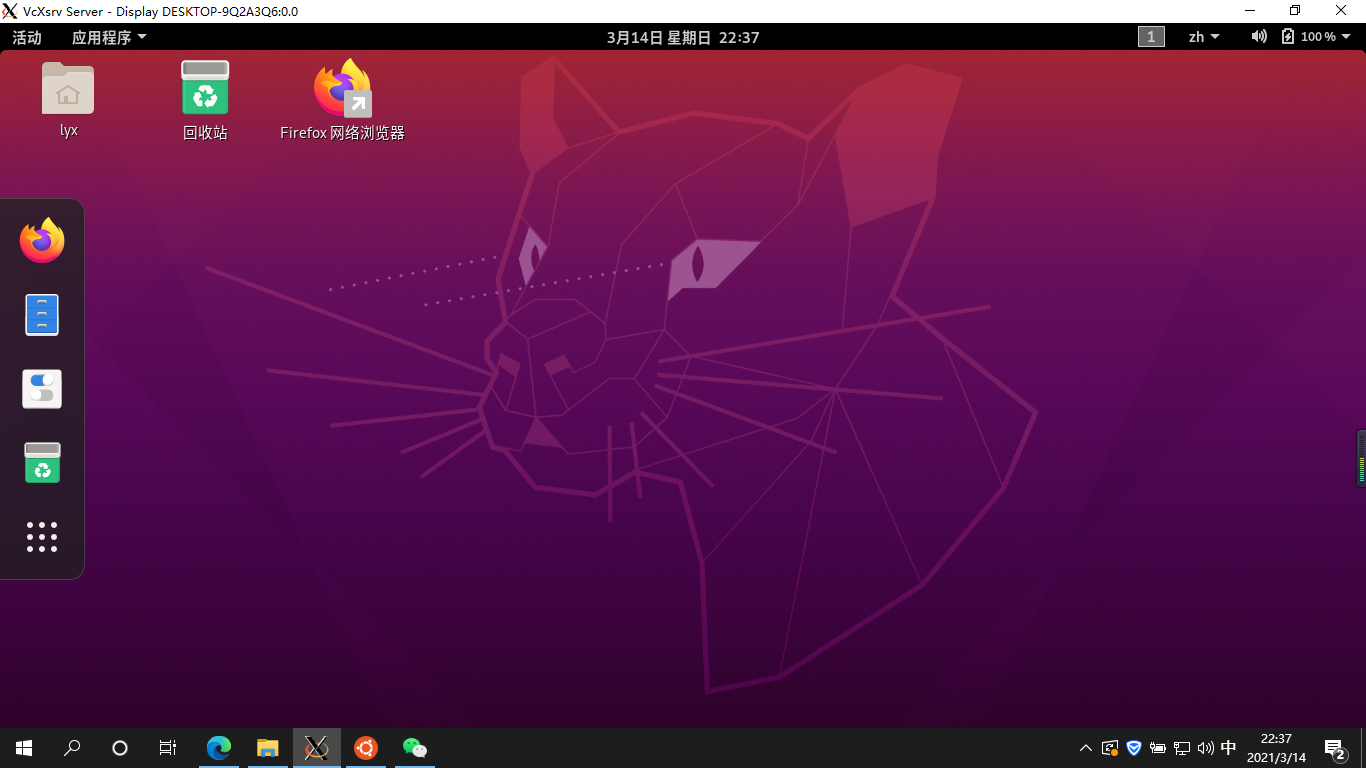The image size is (1366, 768).
Task: Open WeChat from the Windows taskbar
Action: tap(414, 747)
